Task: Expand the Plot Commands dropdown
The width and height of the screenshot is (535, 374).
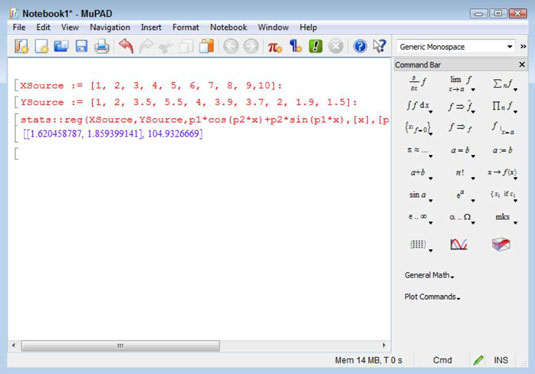Action: (432, 297)
